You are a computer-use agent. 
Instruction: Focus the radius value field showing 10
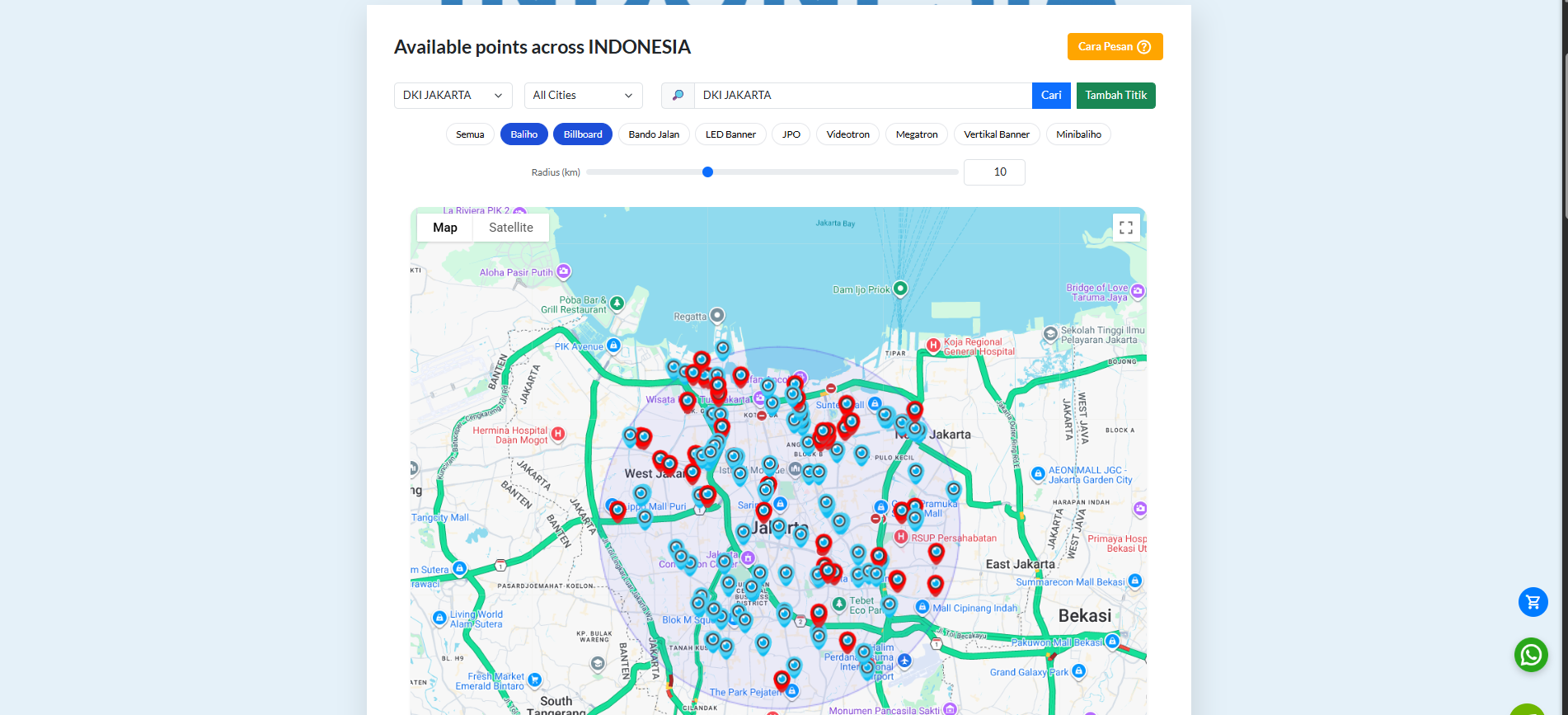994,172
